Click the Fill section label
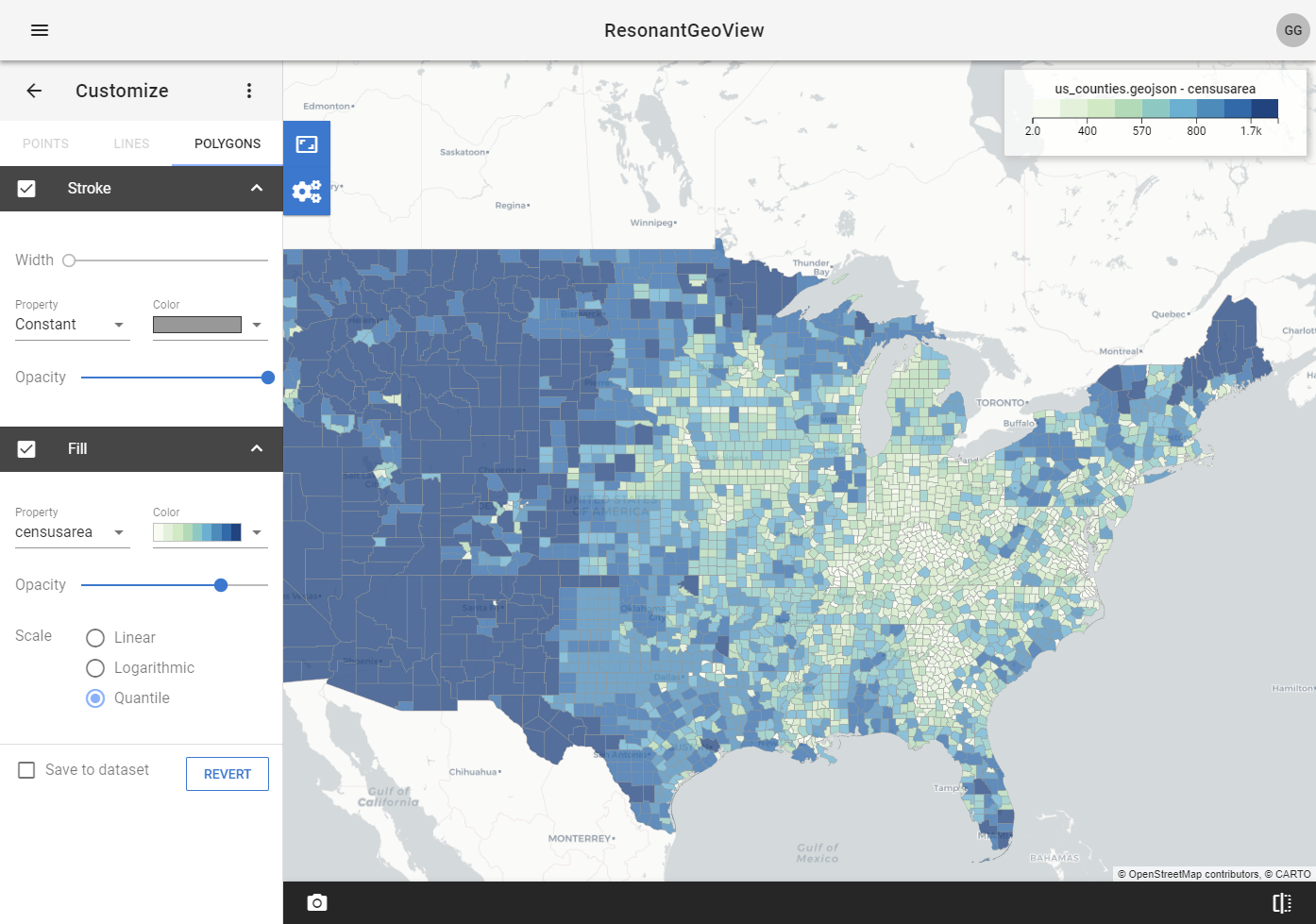The image size is (1316, 924). coord(77,449)
